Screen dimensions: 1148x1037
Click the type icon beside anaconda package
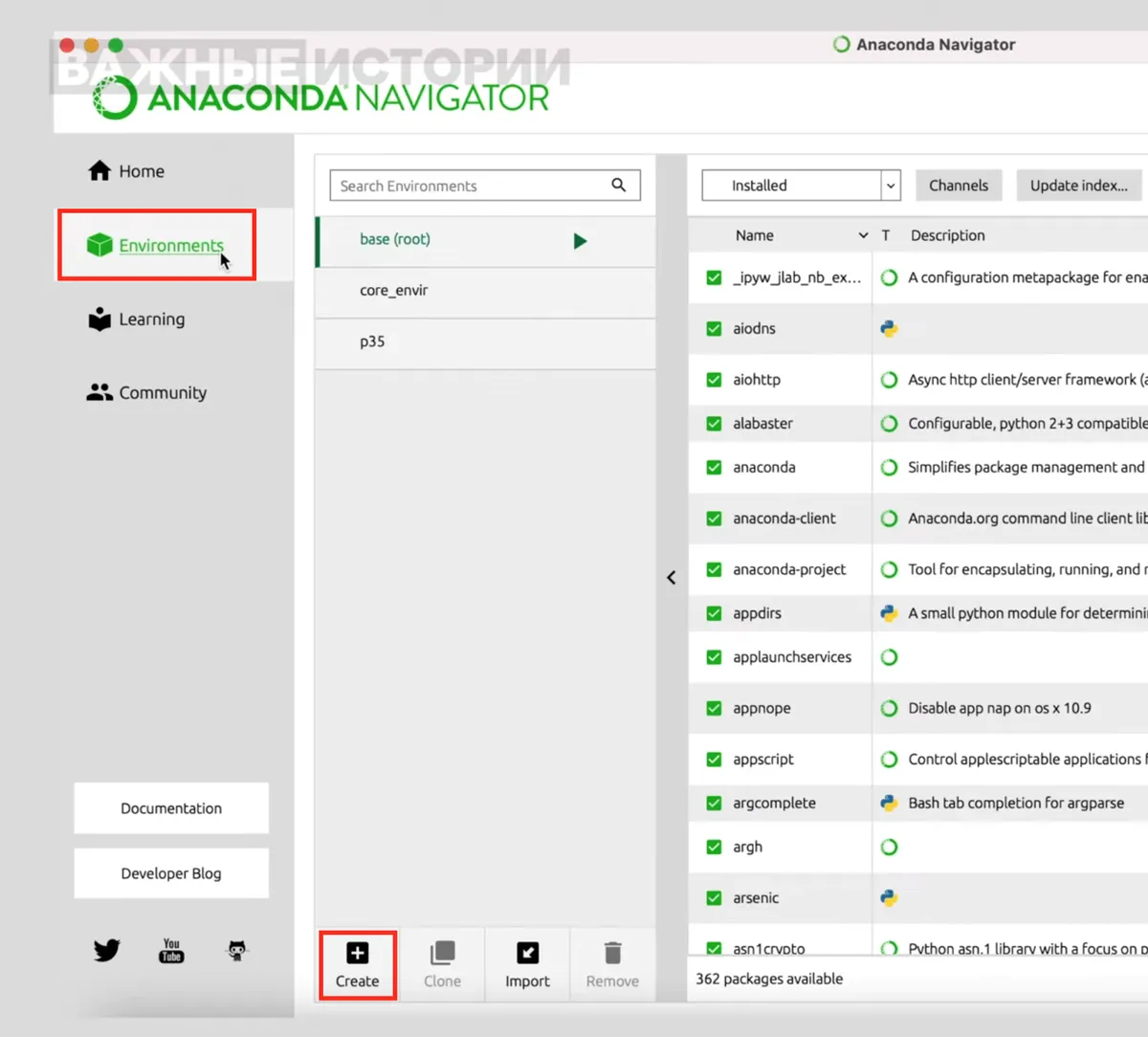pyautogui.click(x=889, y=467)
